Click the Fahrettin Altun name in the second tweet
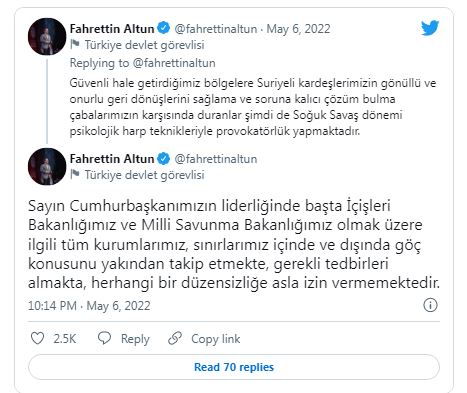Image resolution: width=467 pixels, height=393 pixels. [112, 159]
